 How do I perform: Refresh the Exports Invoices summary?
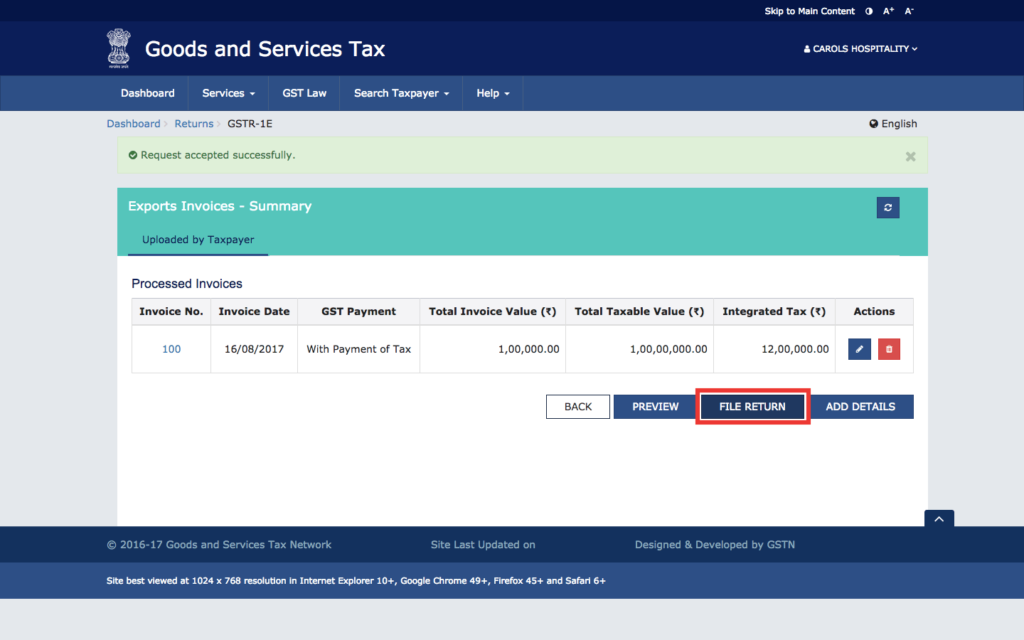pyautogui.click(x=887, y=207)
